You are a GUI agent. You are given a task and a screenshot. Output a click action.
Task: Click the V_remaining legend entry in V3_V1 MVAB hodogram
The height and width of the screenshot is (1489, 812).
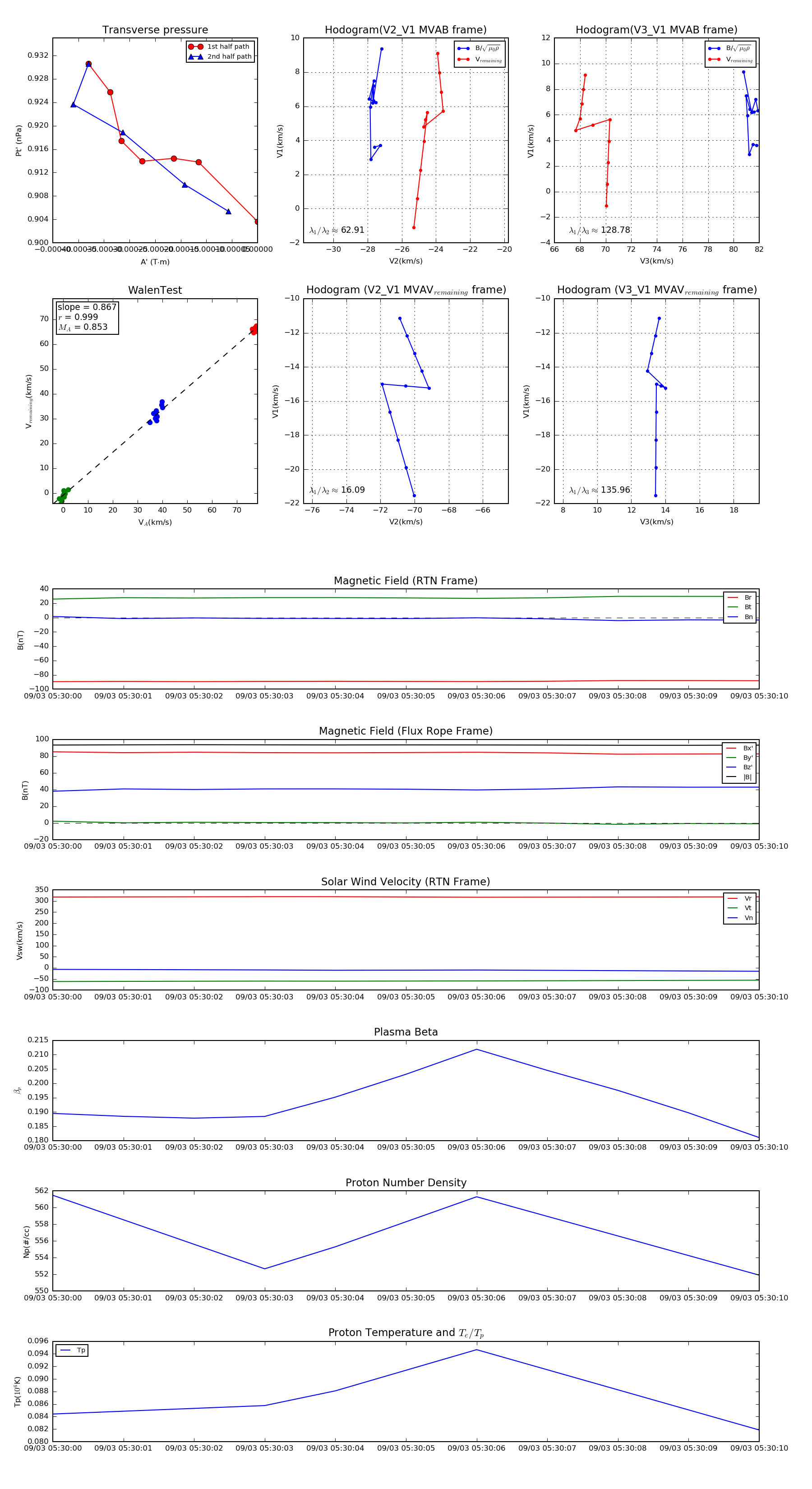tap(730, 60)
